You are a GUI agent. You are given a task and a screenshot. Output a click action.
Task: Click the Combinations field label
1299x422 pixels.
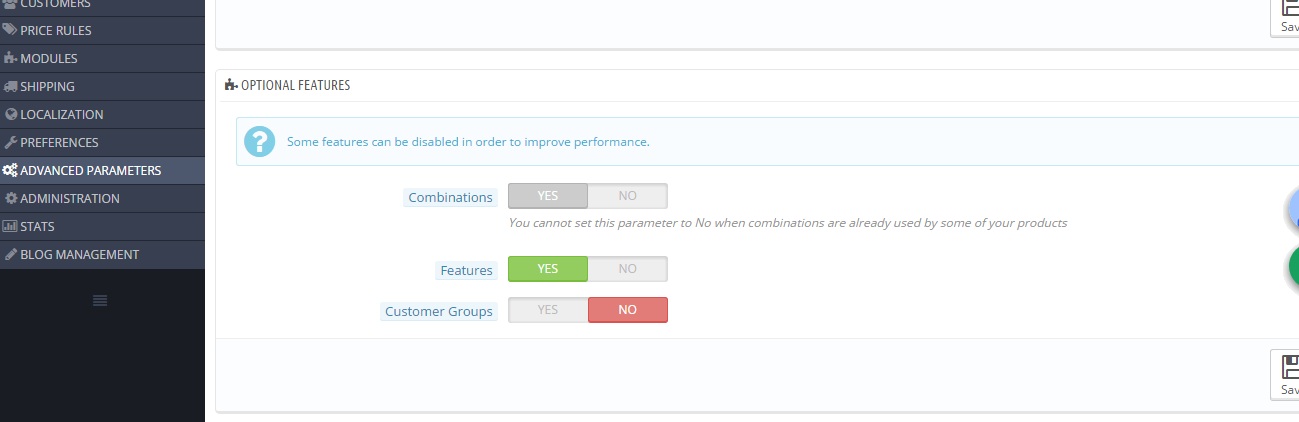[451, 198]
